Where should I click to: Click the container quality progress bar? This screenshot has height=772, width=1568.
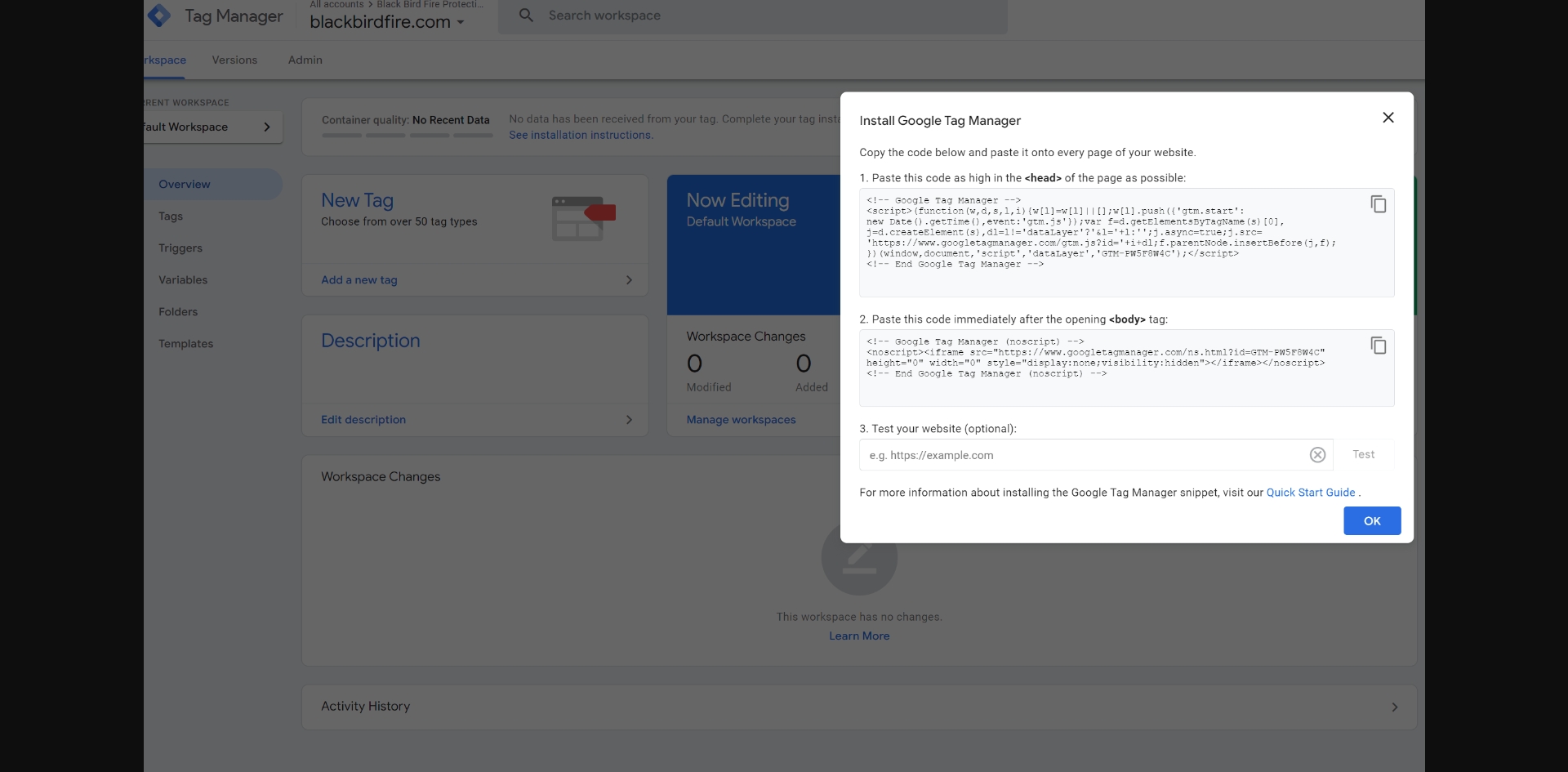[x=407, y=136]
